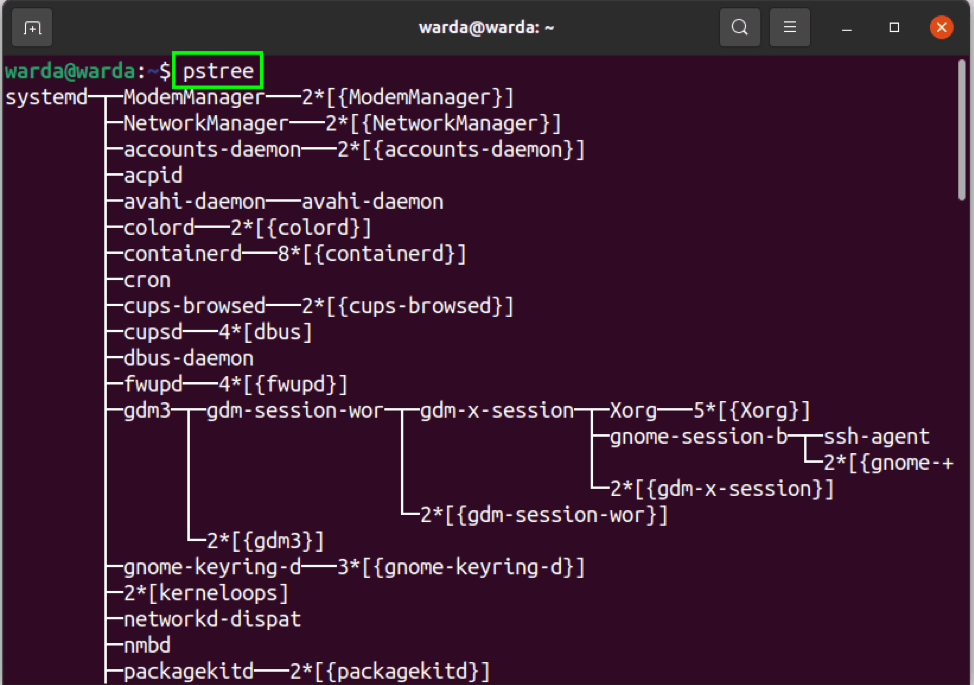This screenshot has height=685, width=974.
Task: Click the cron process name
Action: click(x=146, y=279)
